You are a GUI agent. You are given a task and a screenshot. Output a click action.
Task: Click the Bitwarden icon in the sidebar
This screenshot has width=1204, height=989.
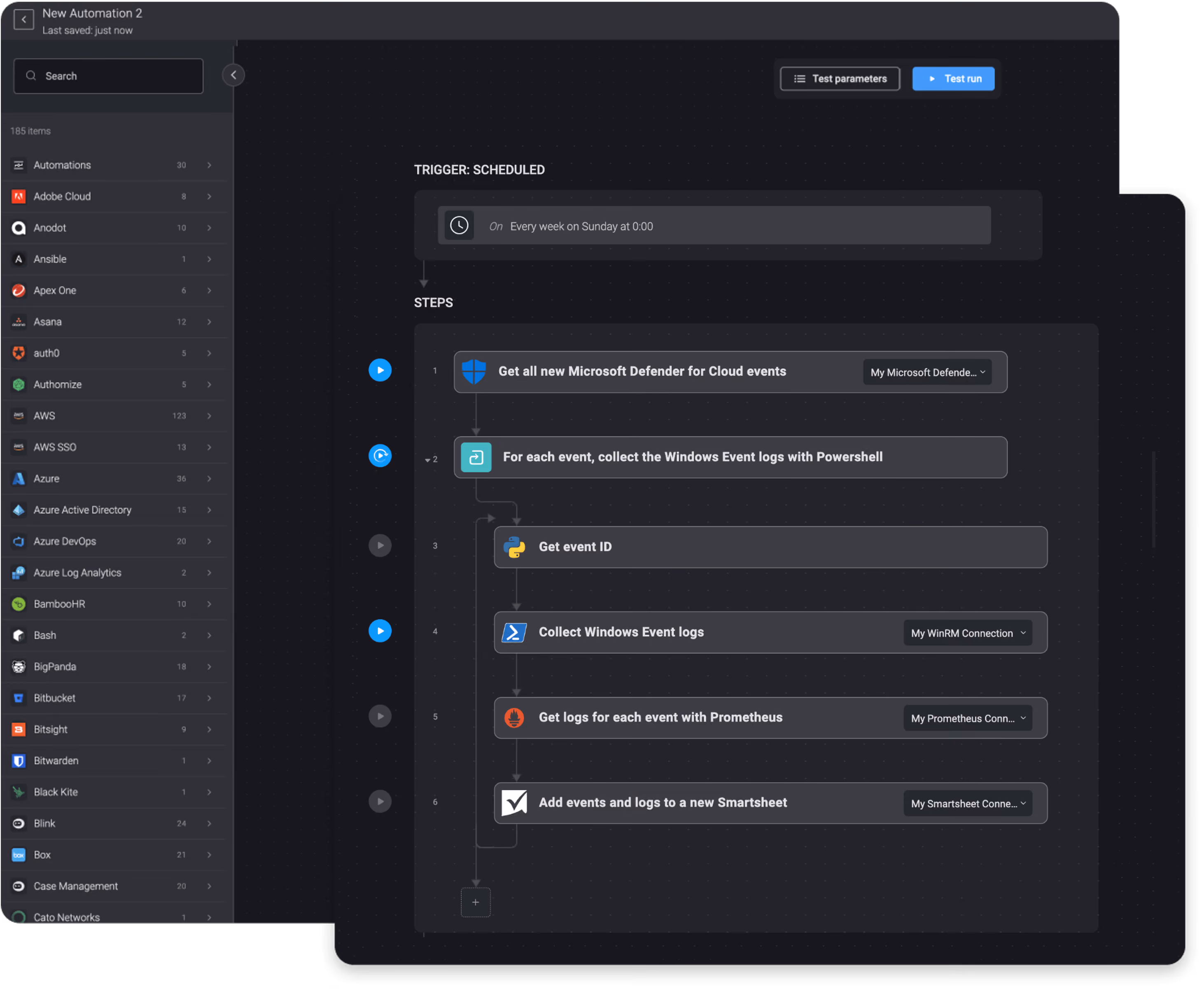pyautogui.click(x=19, y=761)
